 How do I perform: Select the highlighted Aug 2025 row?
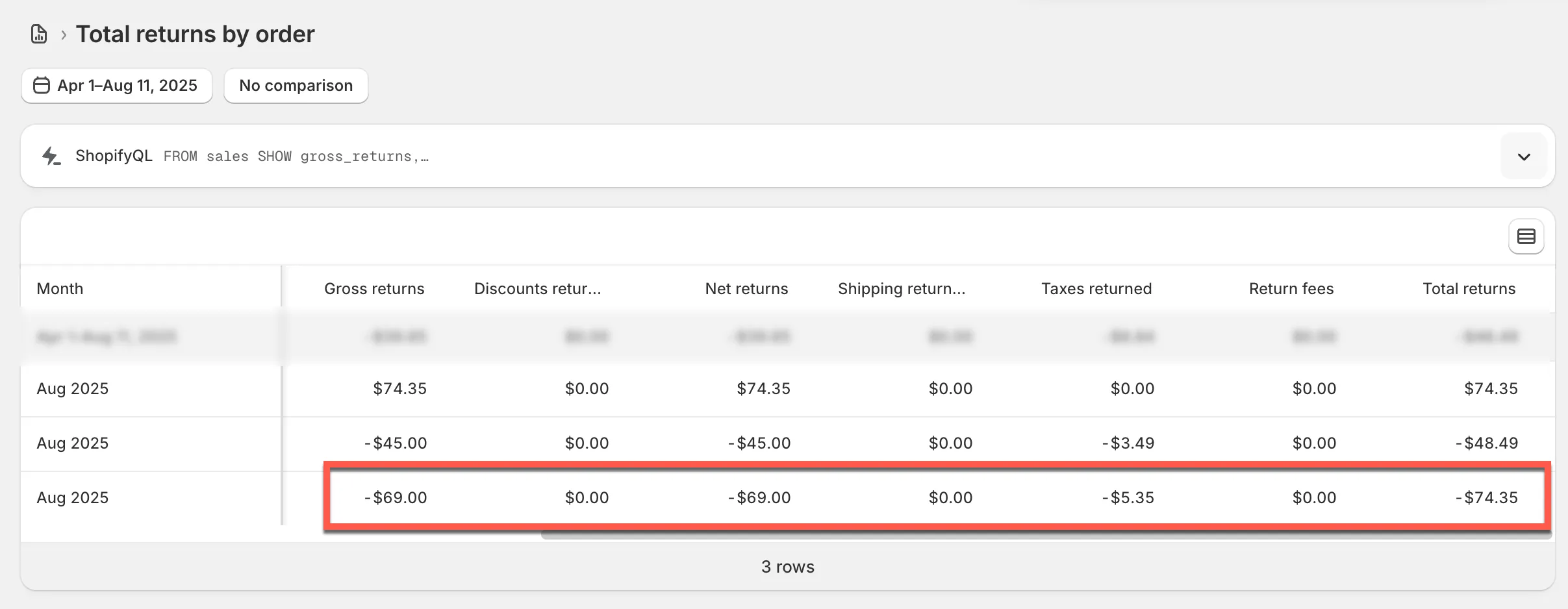[x=779, y=497]
